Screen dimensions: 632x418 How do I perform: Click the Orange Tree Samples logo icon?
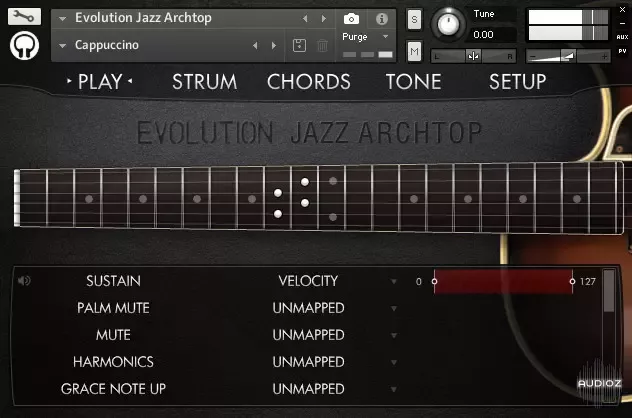point(24,46)
